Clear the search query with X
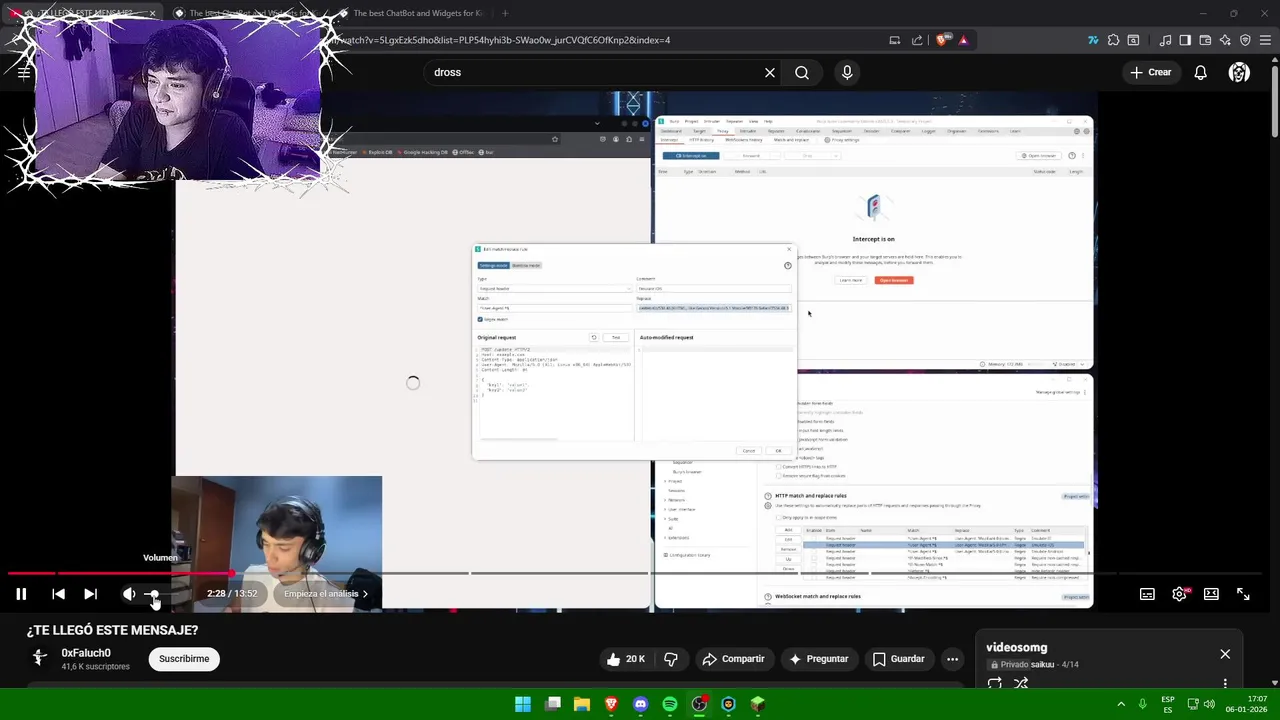Viewport: 1280px width, 720px height. (770, 72)
